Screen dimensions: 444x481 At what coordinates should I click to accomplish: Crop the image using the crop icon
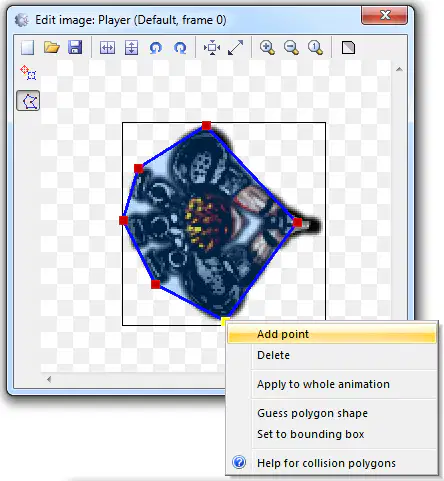click(212, 48)
